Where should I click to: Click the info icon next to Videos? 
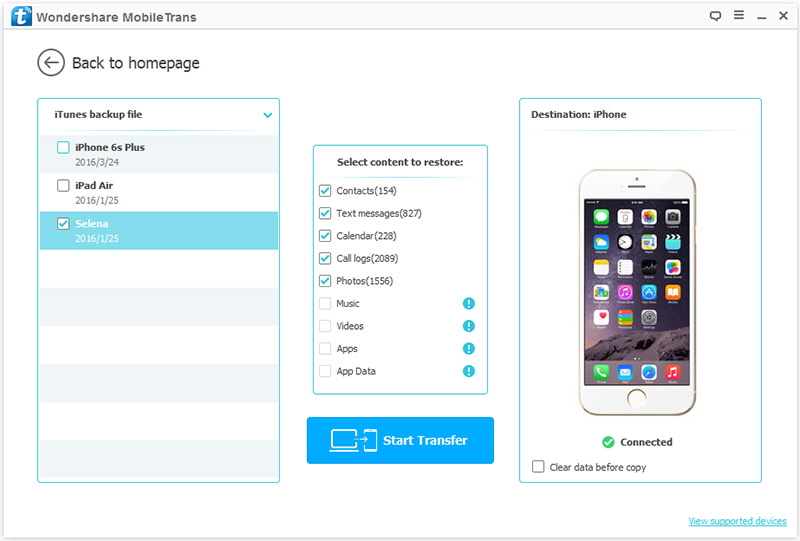point(468,326)
